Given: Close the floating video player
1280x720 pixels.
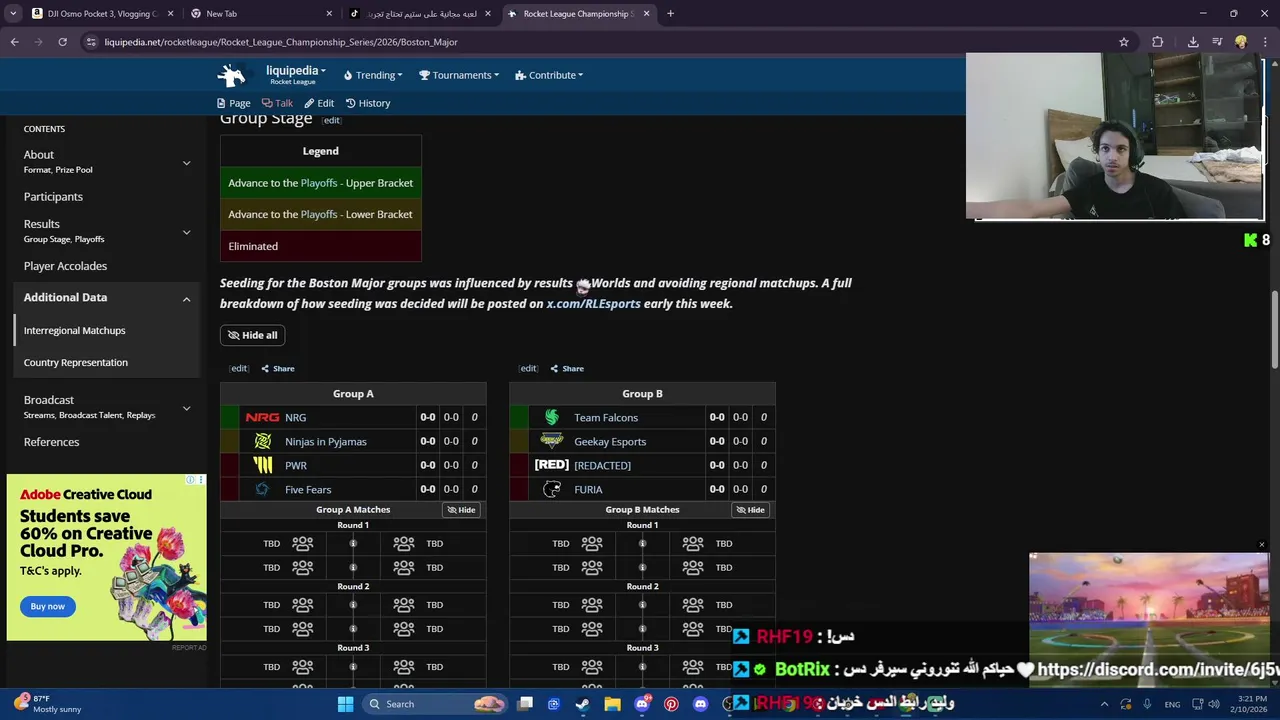Looking at the screenshot, I should [x=1261, y=545].
